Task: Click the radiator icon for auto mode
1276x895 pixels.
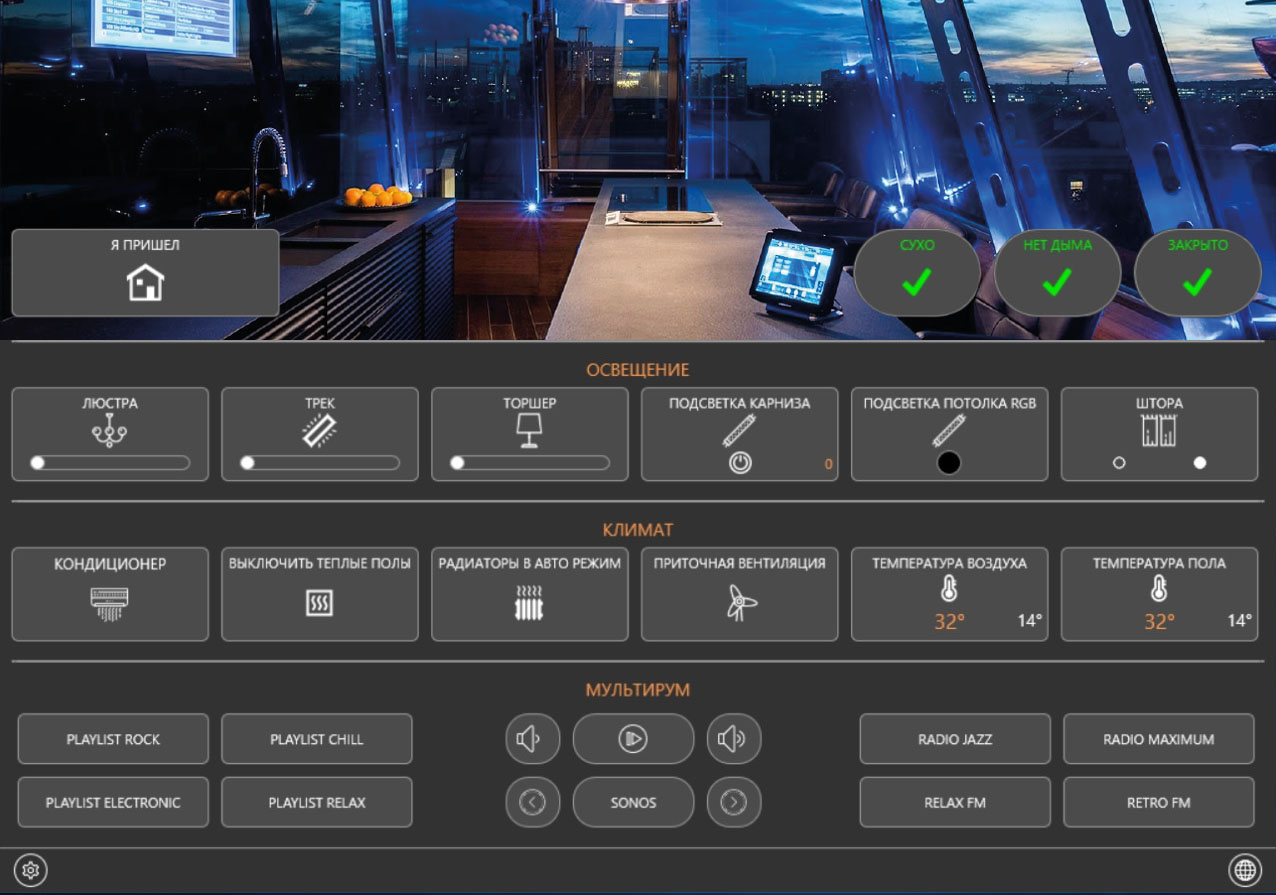Action: pos(529,604)
